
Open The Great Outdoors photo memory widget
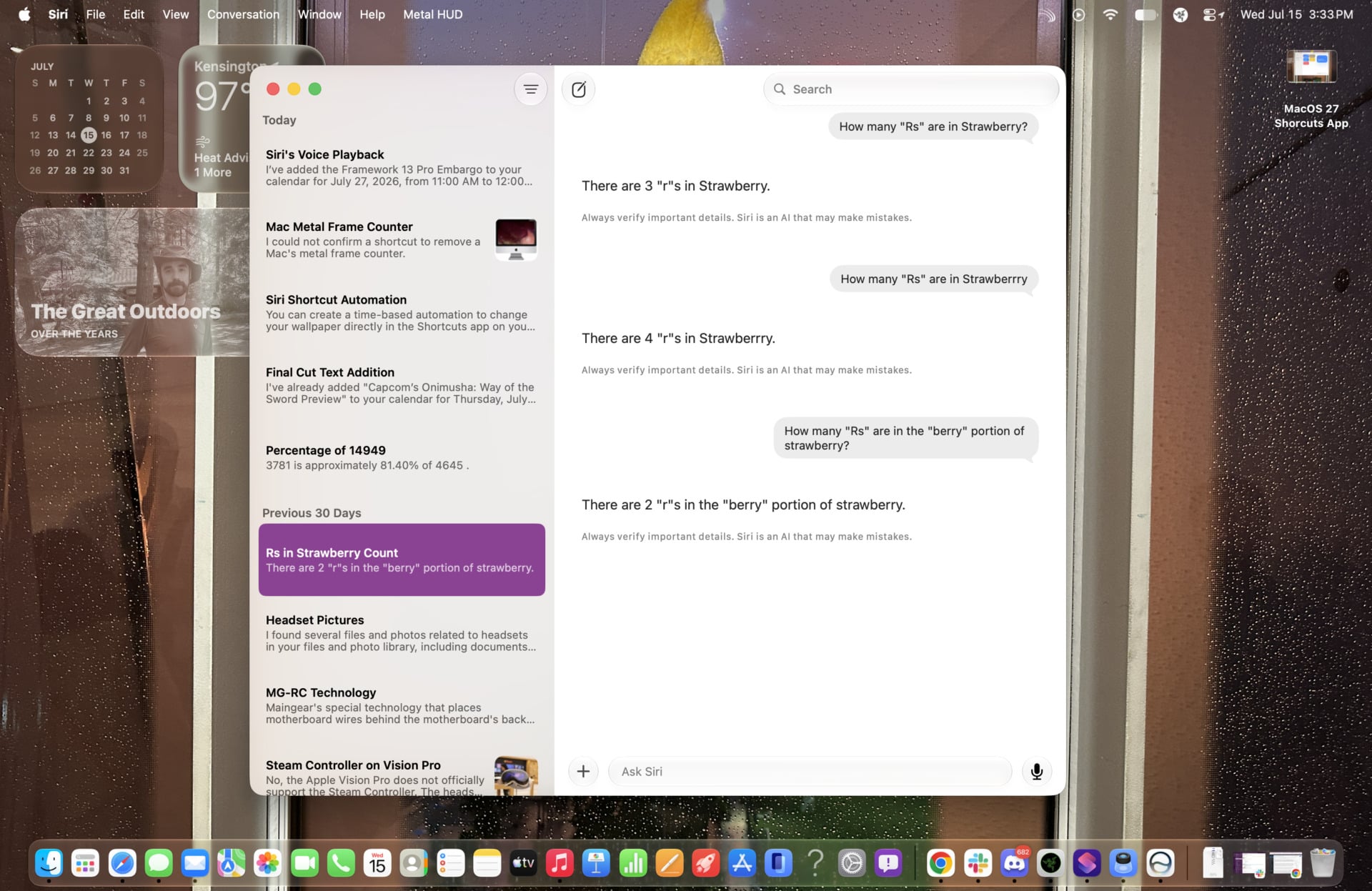[132, 282]
